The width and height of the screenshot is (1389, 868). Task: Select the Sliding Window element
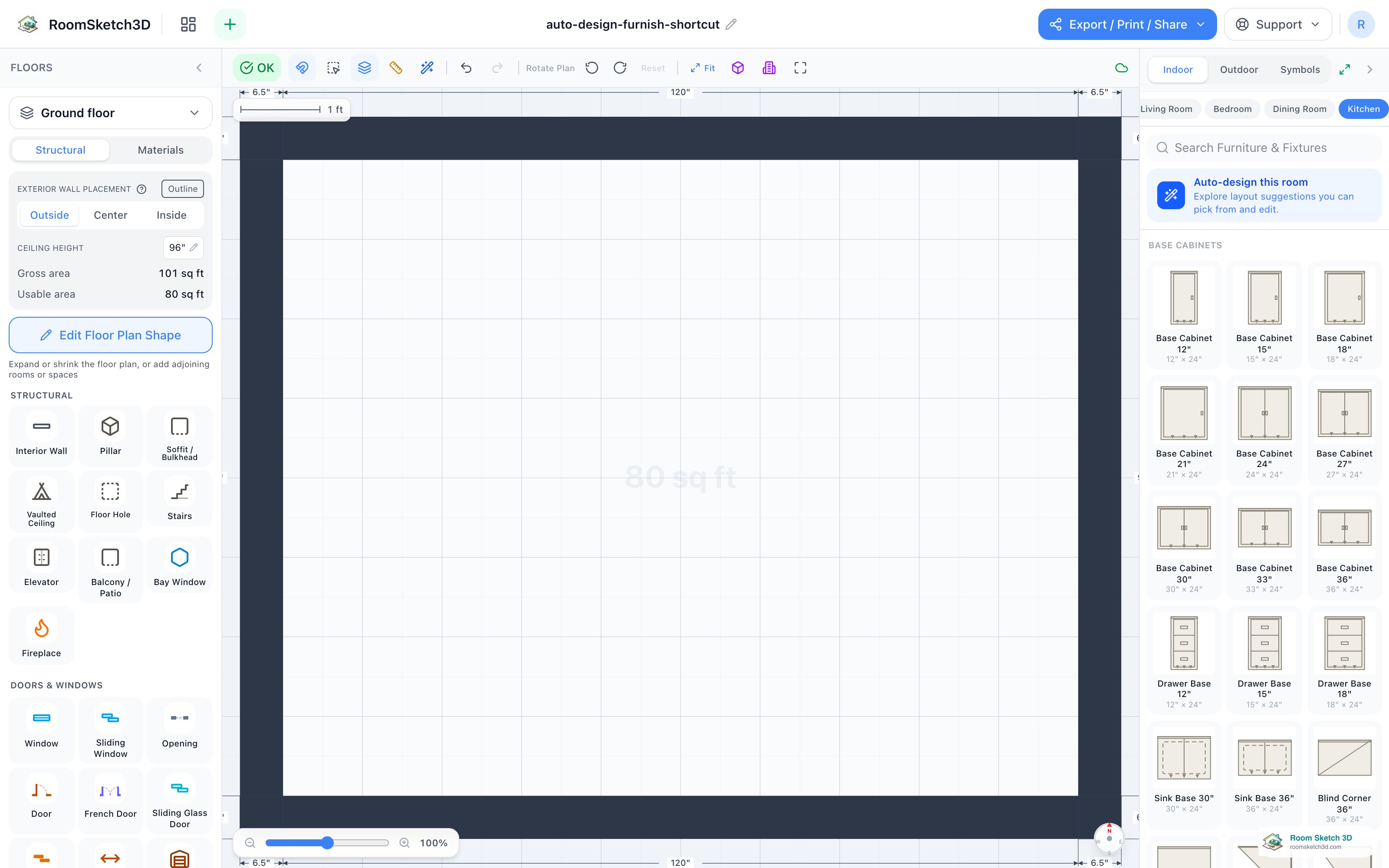(111, 730)
